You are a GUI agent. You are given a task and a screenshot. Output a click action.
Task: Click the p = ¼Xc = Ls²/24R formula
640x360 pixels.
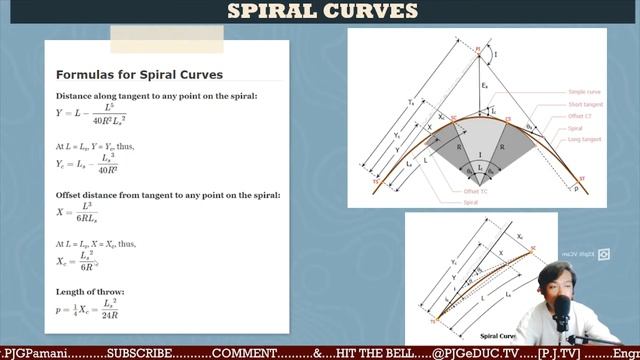tap(87, 309)
